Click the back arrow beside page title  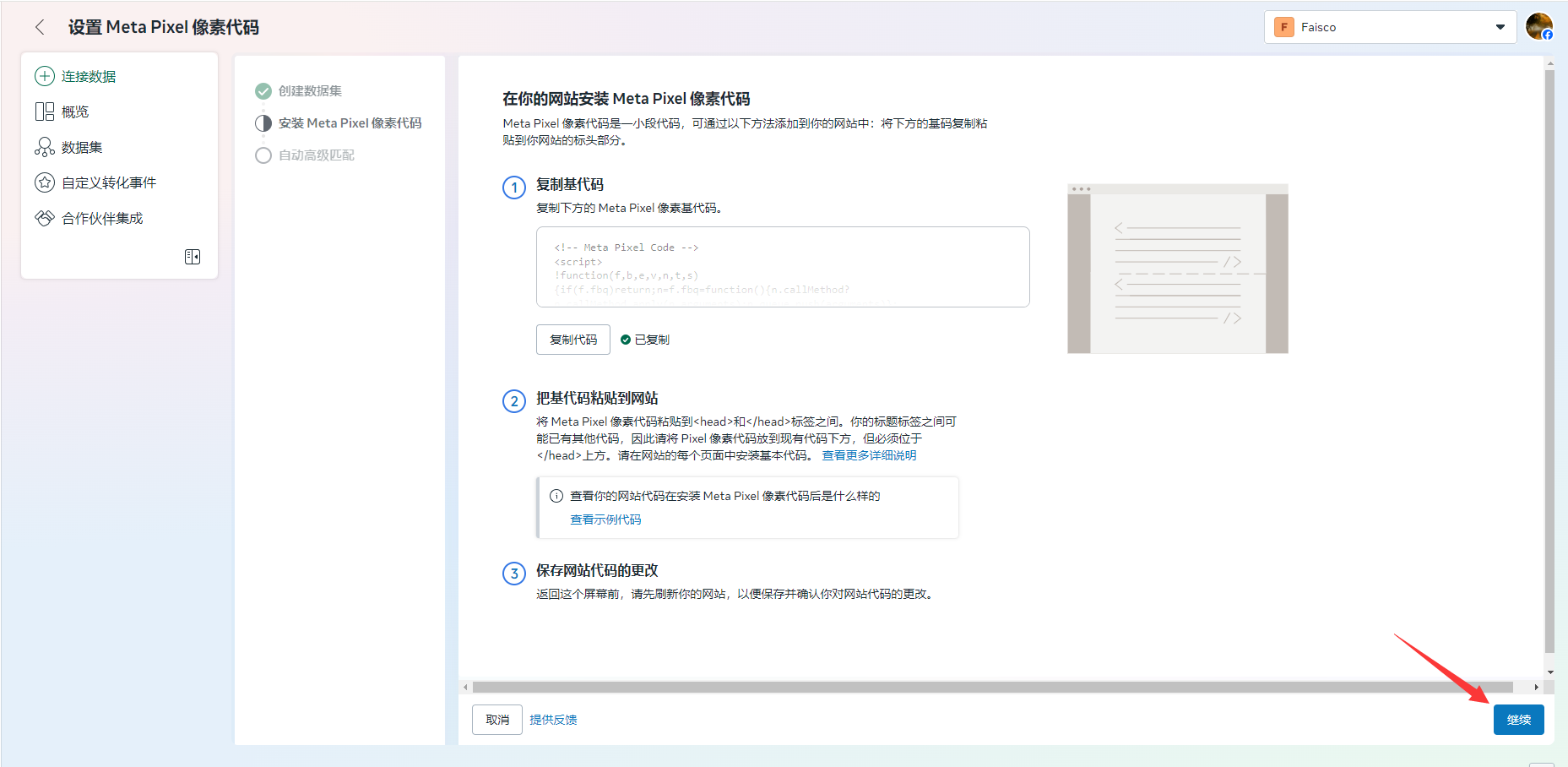pyautogui.click(x=40, y=27)
